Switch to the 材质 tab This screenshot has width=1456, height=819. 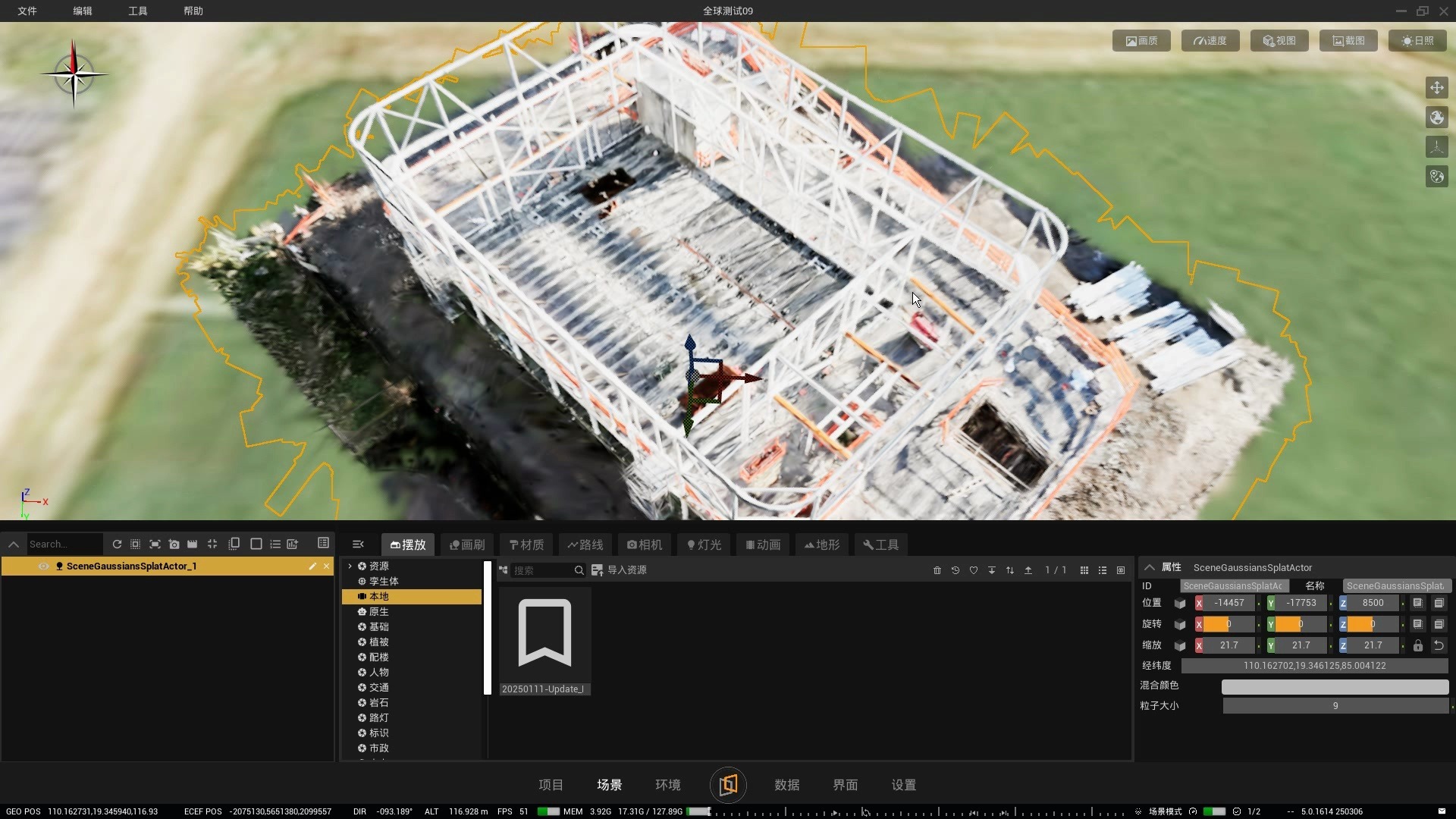pos(526,544)
